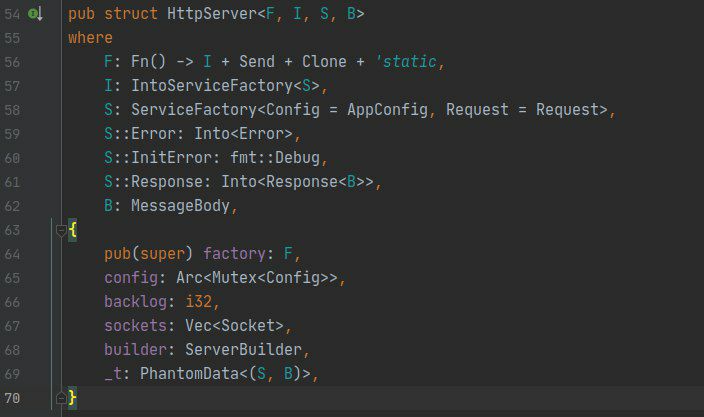Image resolution: width=704 pixels, height=417 pixels.
Task: Click the closing fold marker on line 70
Action: click(x=62, y=398)
